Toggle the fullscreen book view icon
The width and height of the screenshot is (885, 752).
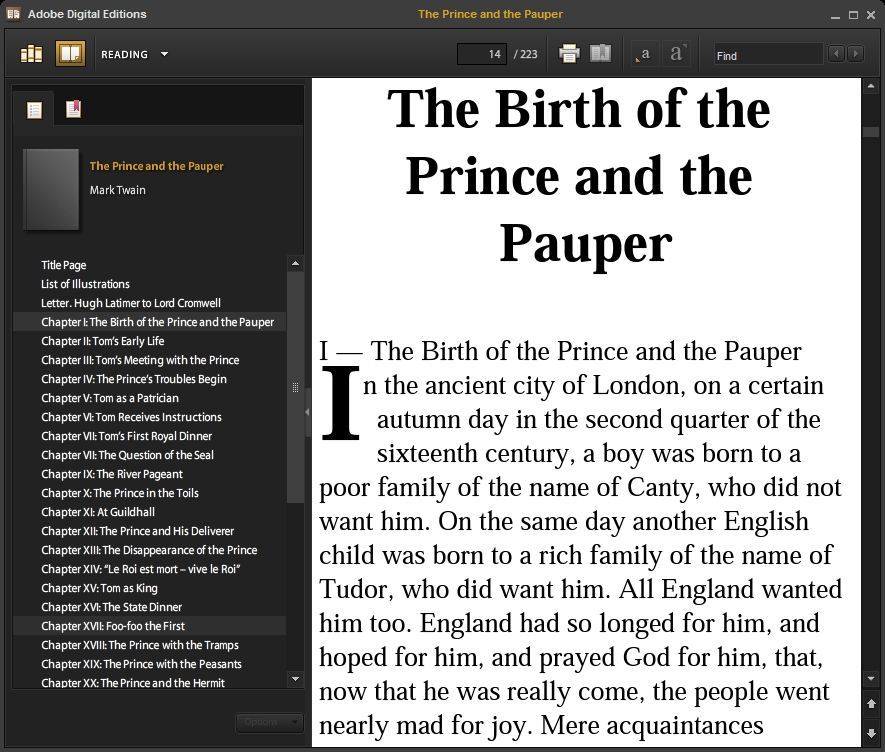click(600, 54)
